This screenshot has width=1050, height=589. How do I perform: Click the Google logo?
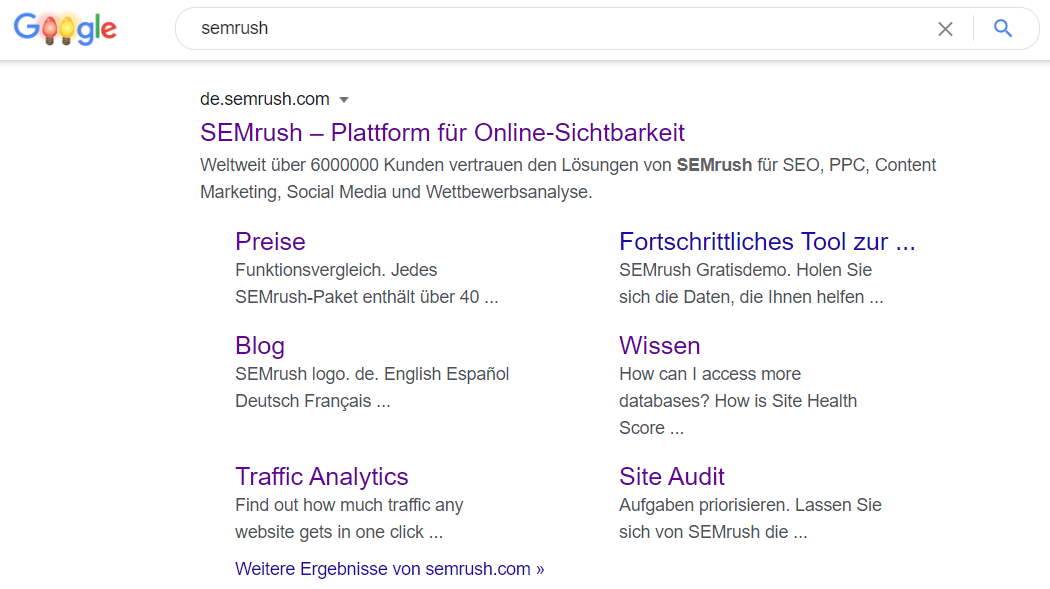65,28
